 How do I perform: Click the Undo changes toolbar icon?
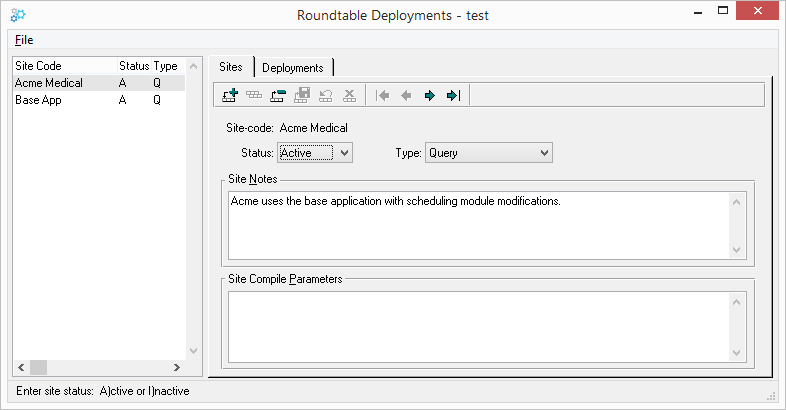tap(326, 95)
